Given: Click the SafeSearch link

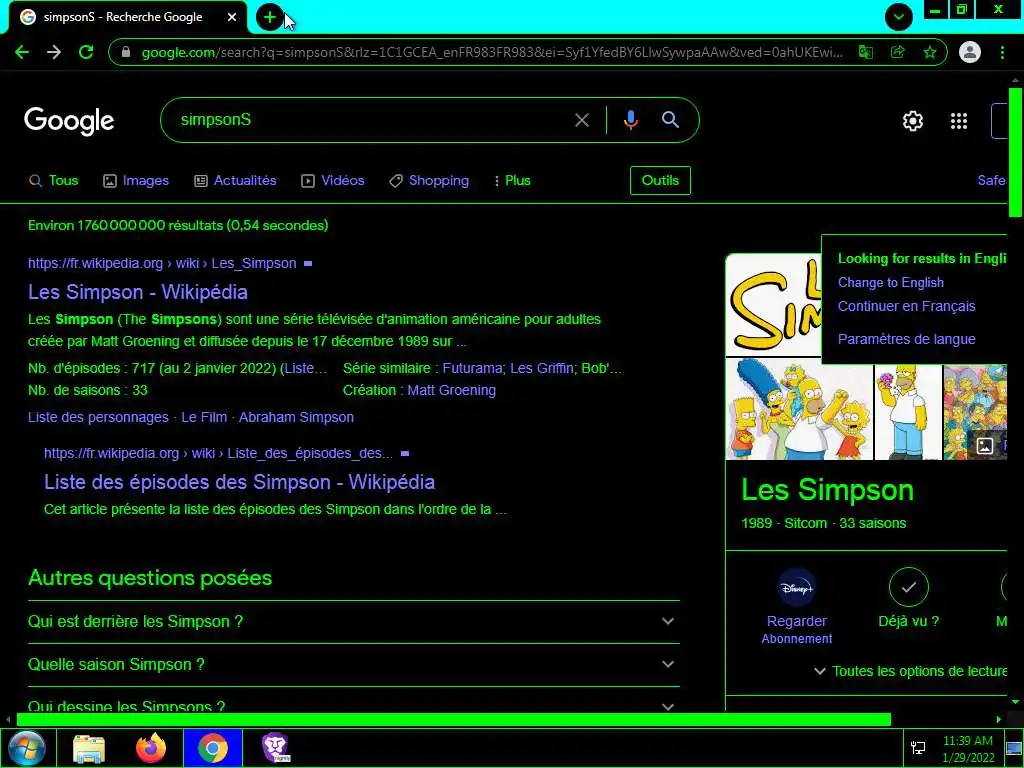Looking at the screenshot, I should click(x=991, y=181).
